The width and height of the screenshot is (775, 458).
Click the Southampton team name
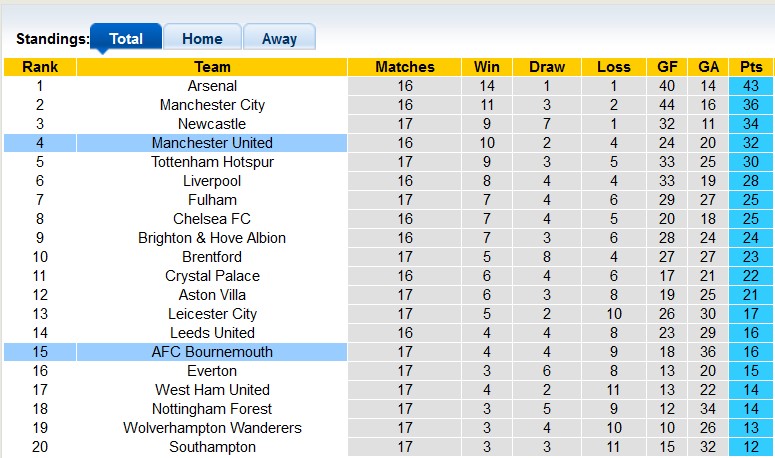tap(212, 447)
